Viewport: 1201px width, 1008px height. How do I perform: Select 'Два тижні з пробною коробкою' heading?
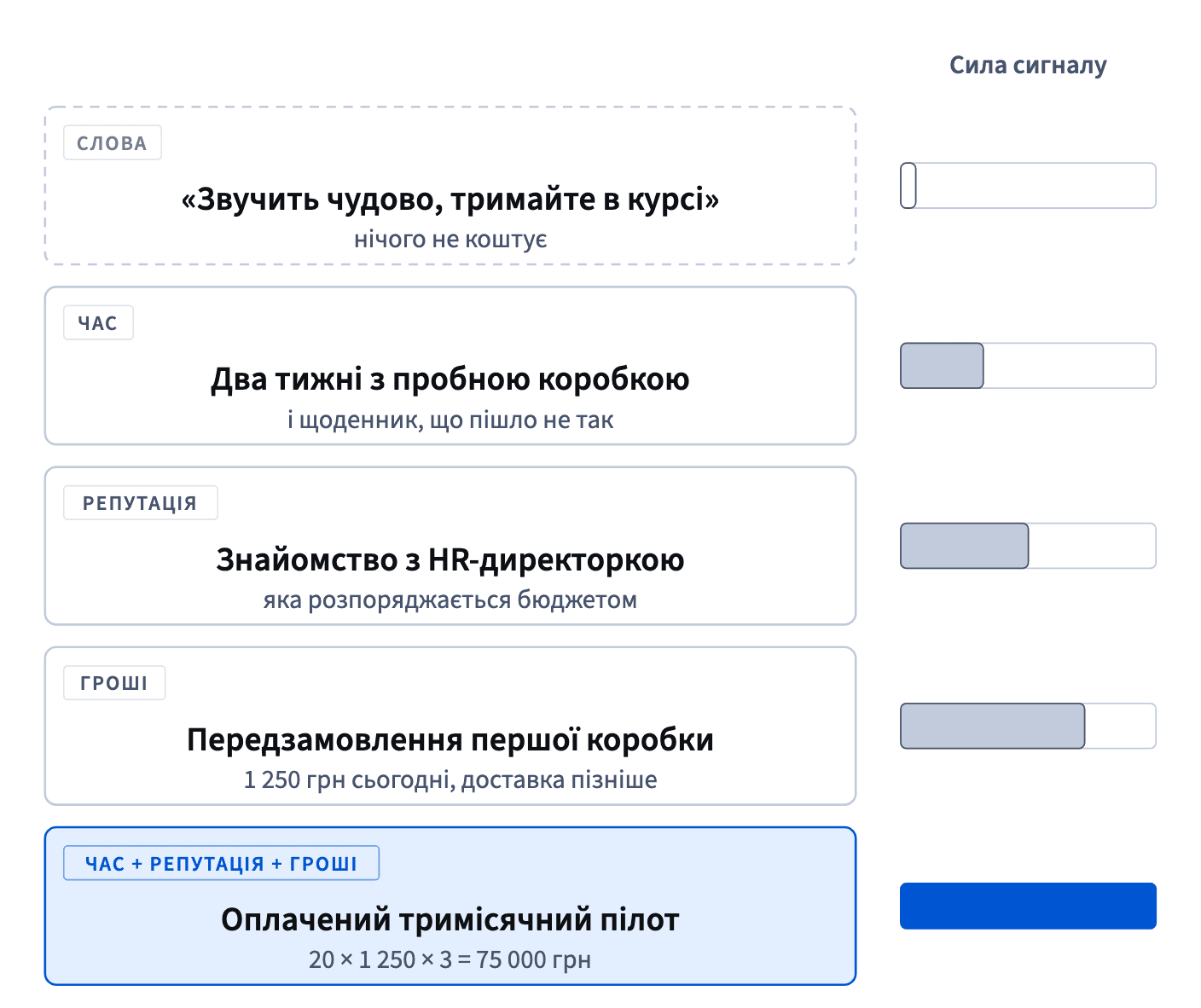pyautogui.click(x=450, y=379)
